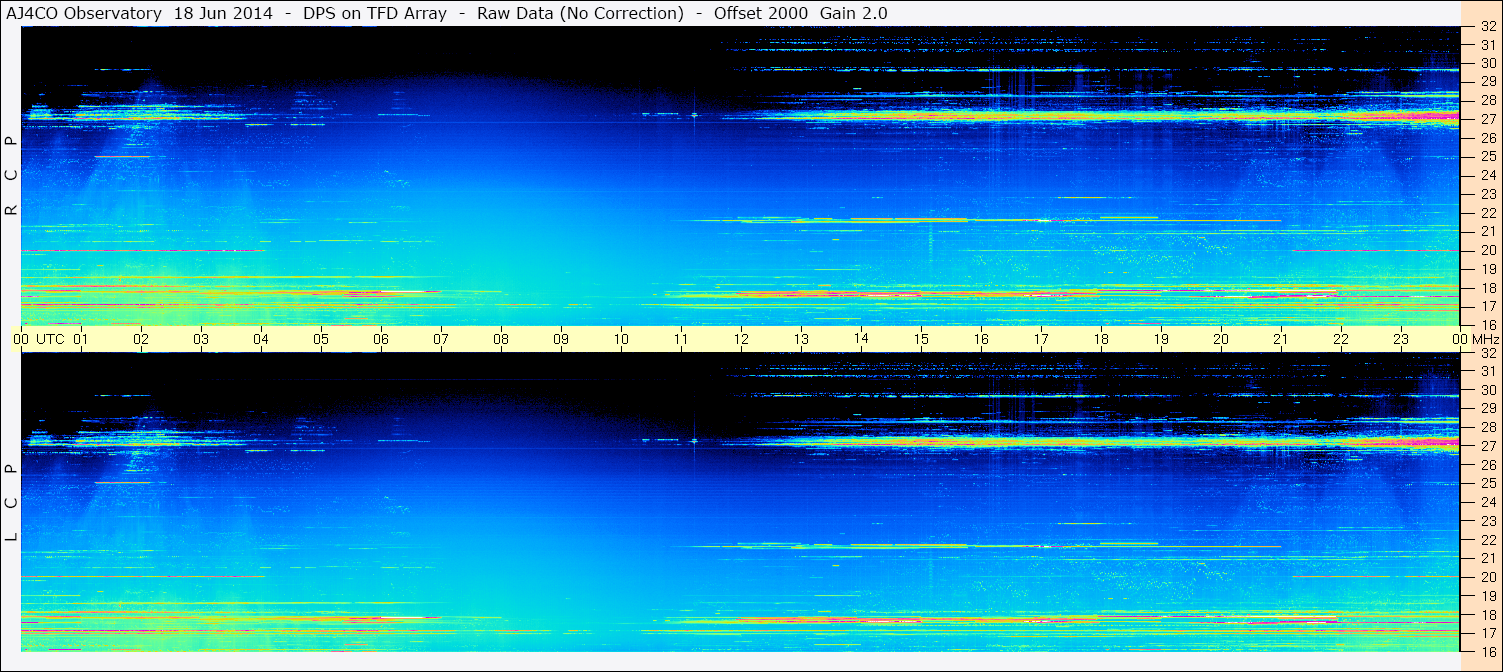This screenshot has height=672, width=1503.
Task: Select the 21 hour marker on time axis
Action: (x=1281, y=339)
